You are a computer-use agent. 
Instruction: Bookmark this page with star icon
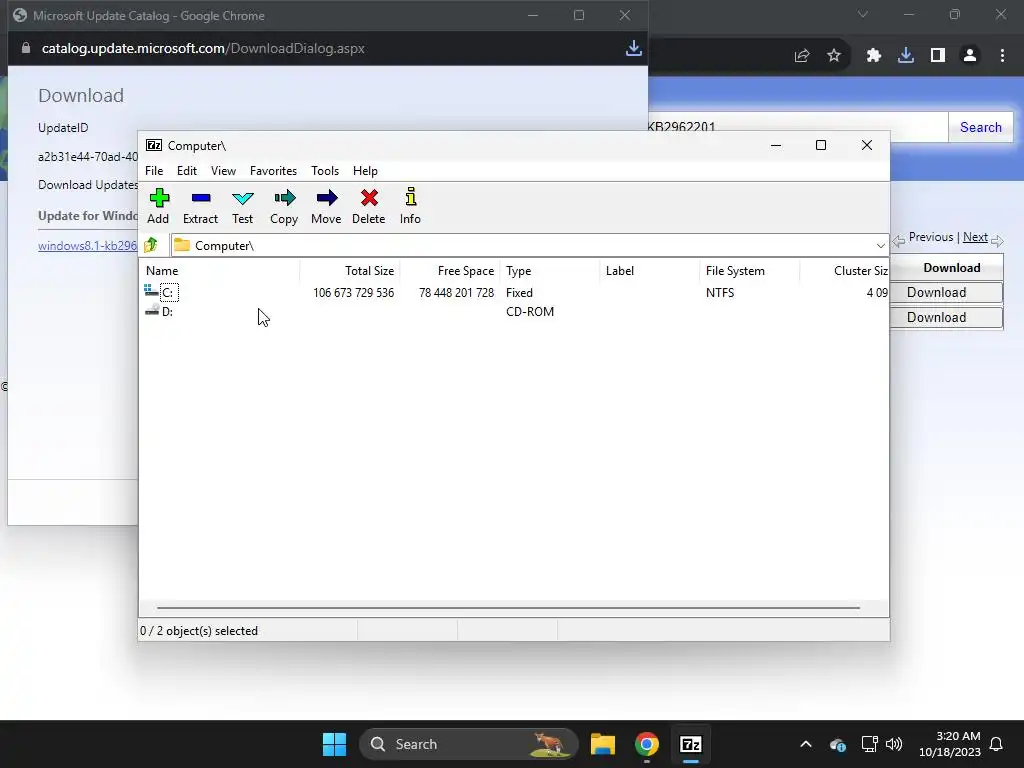tap(833, 56)
